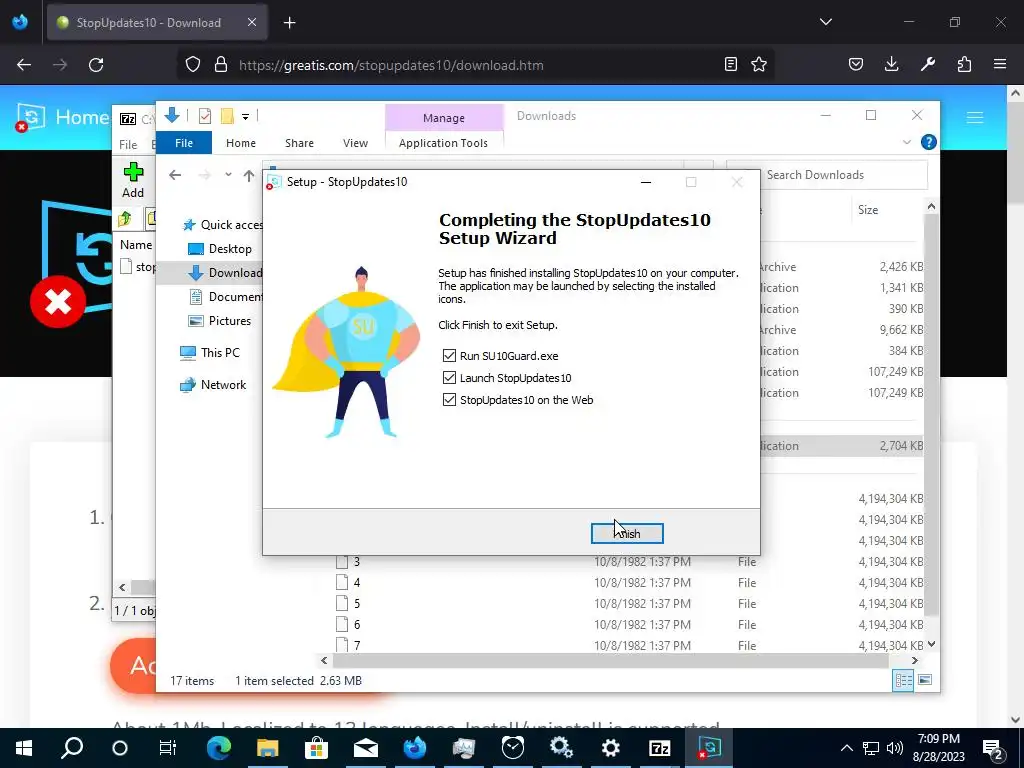The image size is (1024, 768).
Task: Open Microsoft Store from taskbar
Action: (x=316, y=748)
